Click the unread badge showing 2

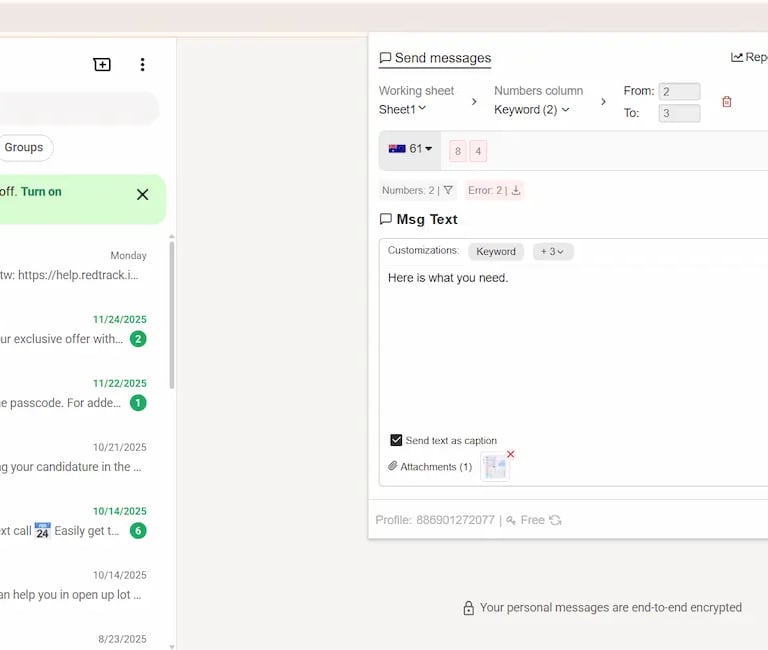pyautogui.click(x=138, y=339)
